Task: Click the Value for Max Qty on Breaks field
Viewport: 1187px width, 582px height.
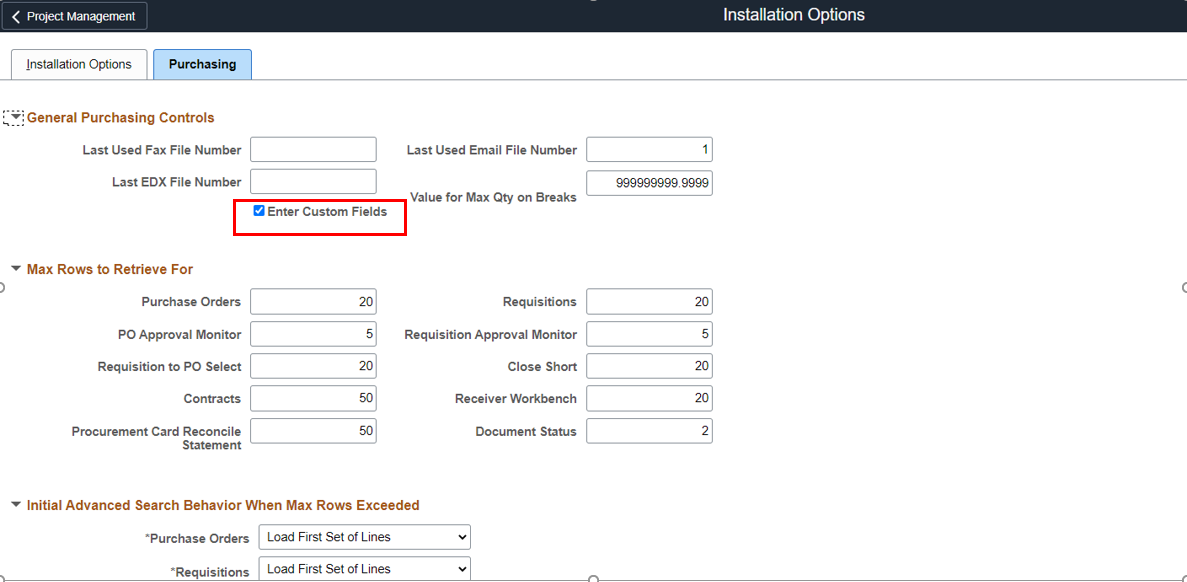Action: point(649,184)
